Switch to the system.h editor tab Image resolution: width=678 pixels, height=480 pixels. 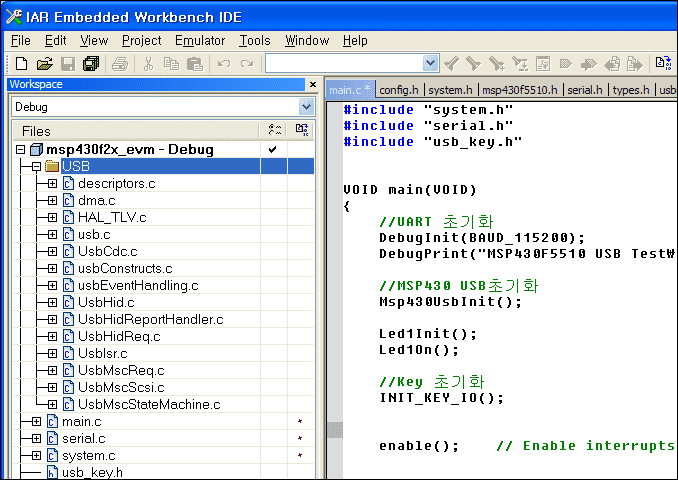(x=450, y=90)
